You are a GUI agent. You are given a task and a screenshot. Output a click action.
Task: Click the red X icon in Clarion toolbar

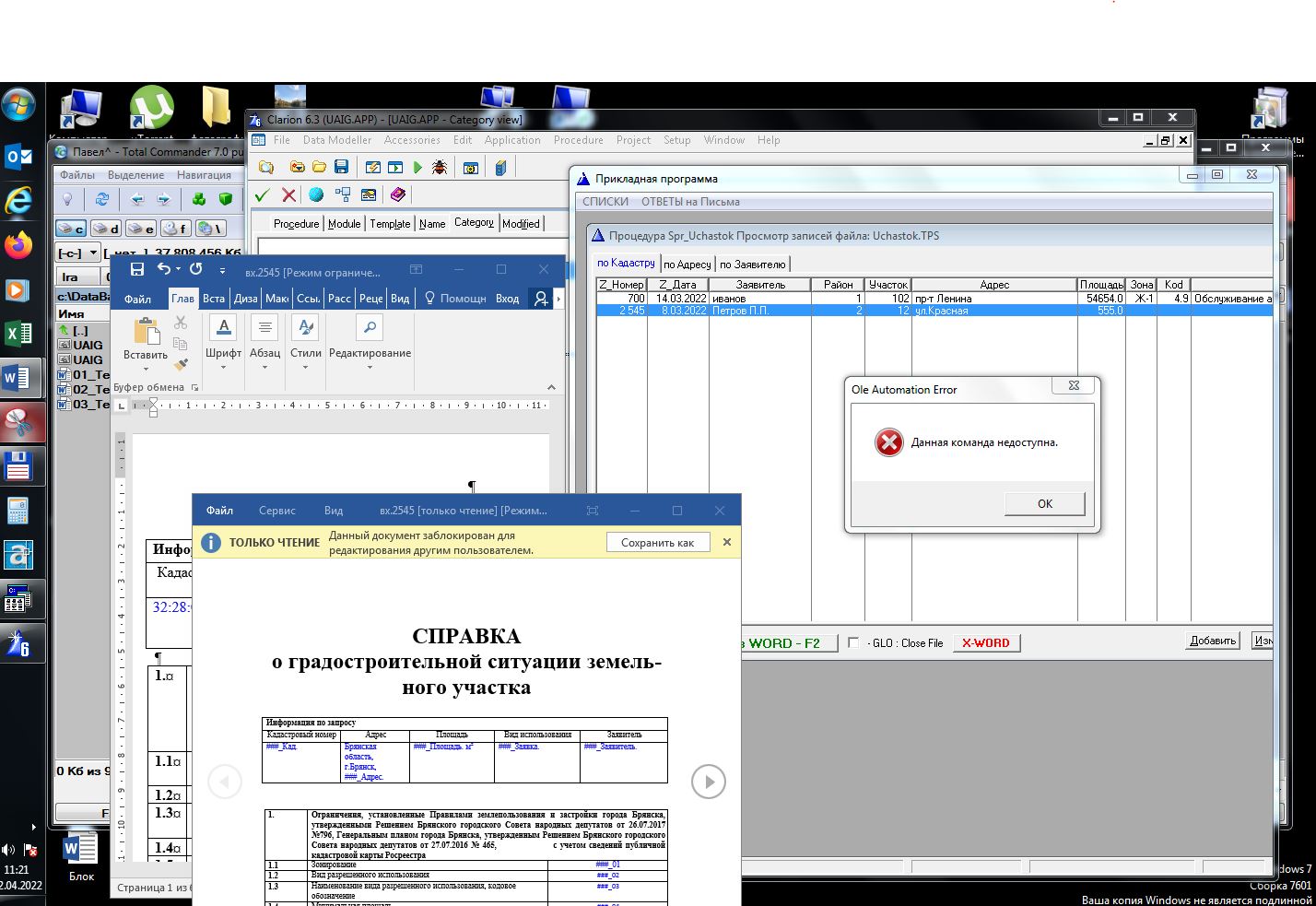tap(288, 194)
